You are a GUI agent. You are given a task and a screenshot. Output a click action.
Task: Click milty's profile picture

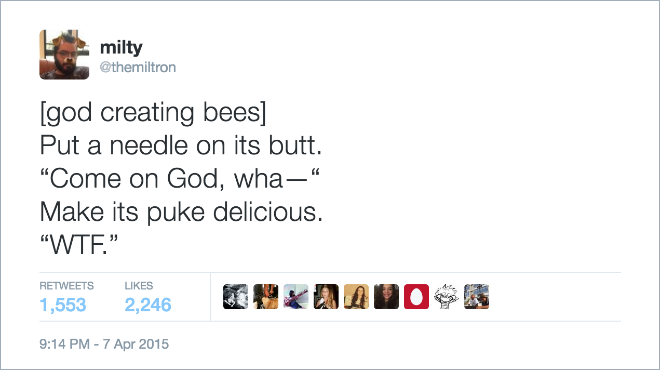64,54
